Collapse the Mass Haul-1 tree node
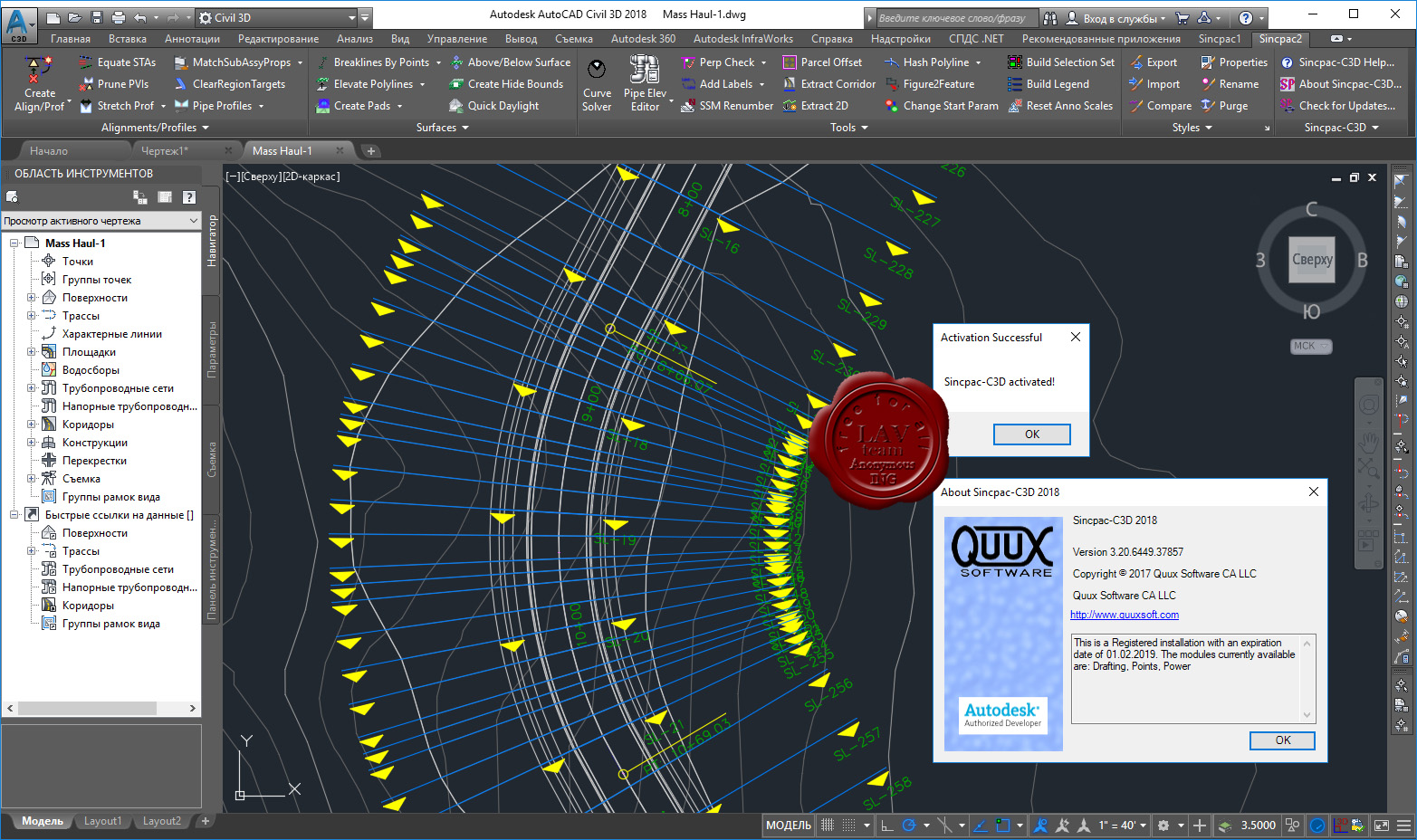This screenshot has width=1417, height=840. [x=14, y=243]
